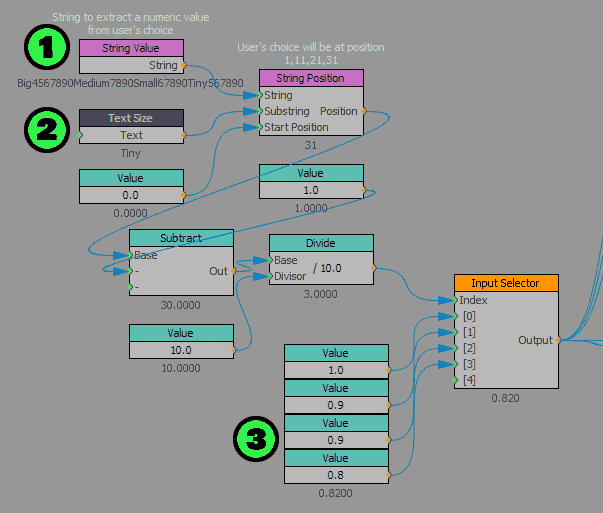Click the comment "User's choice will be at position"

(311, 47)
